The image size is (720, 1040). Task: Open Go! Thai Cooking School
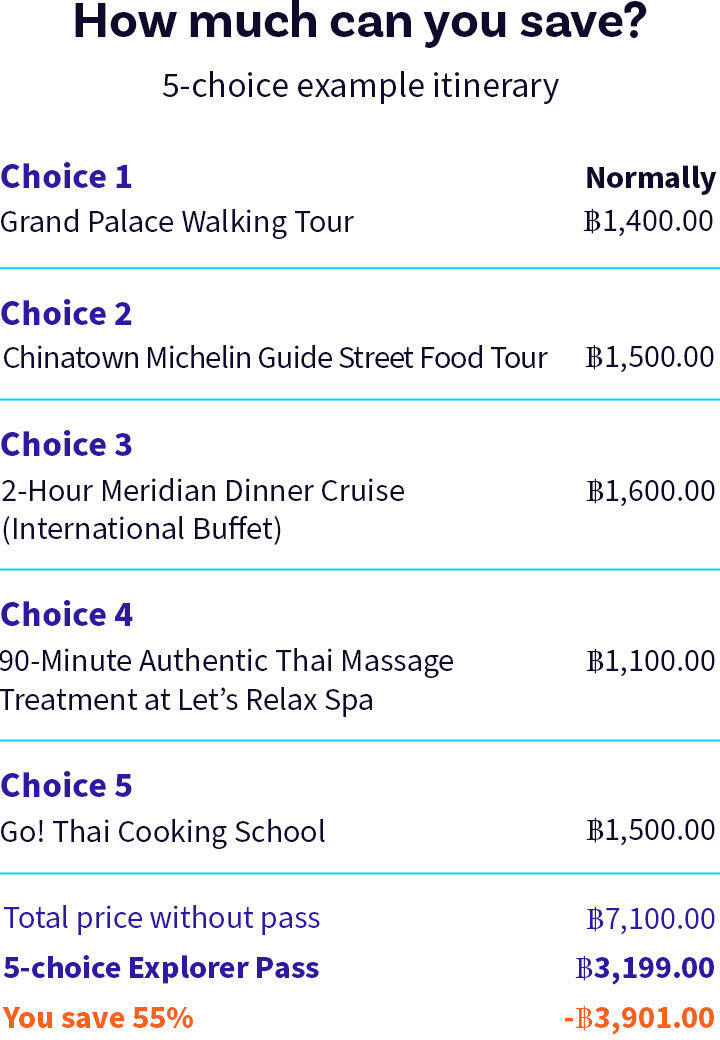(163, 832)
